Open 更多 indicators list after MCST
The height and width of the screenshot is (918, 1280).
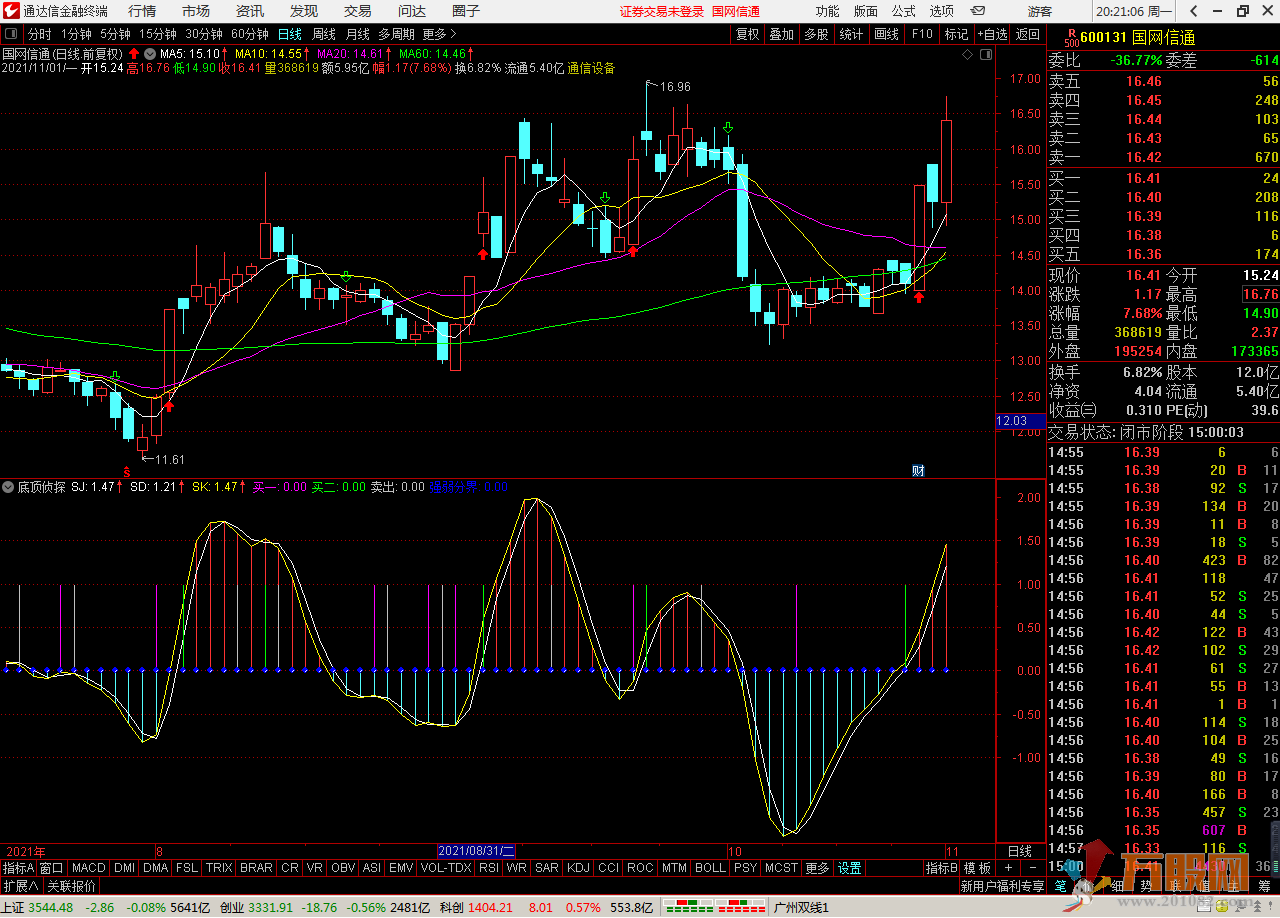817,868
